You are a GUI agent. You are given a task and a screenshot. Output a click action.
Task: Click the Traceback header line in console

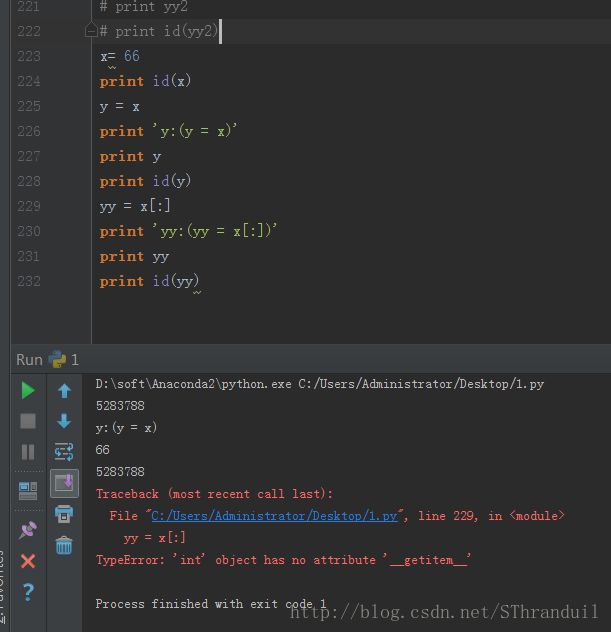214,494
